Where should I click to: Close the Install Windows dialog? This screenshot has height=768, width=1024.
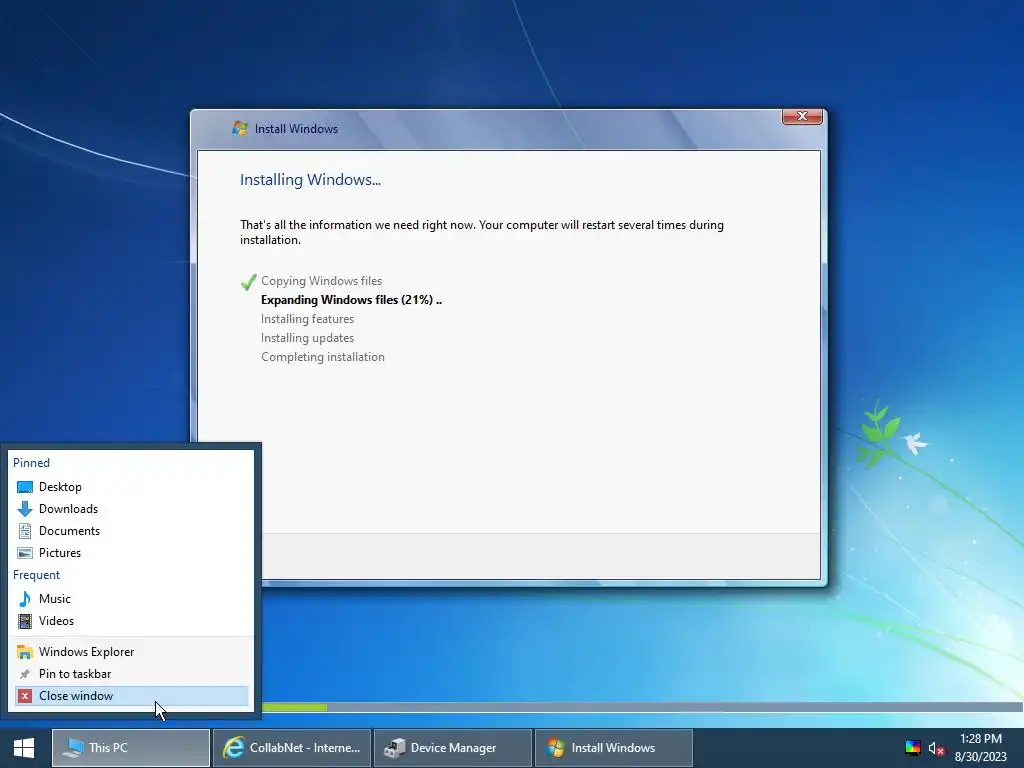tap(802, 116)
